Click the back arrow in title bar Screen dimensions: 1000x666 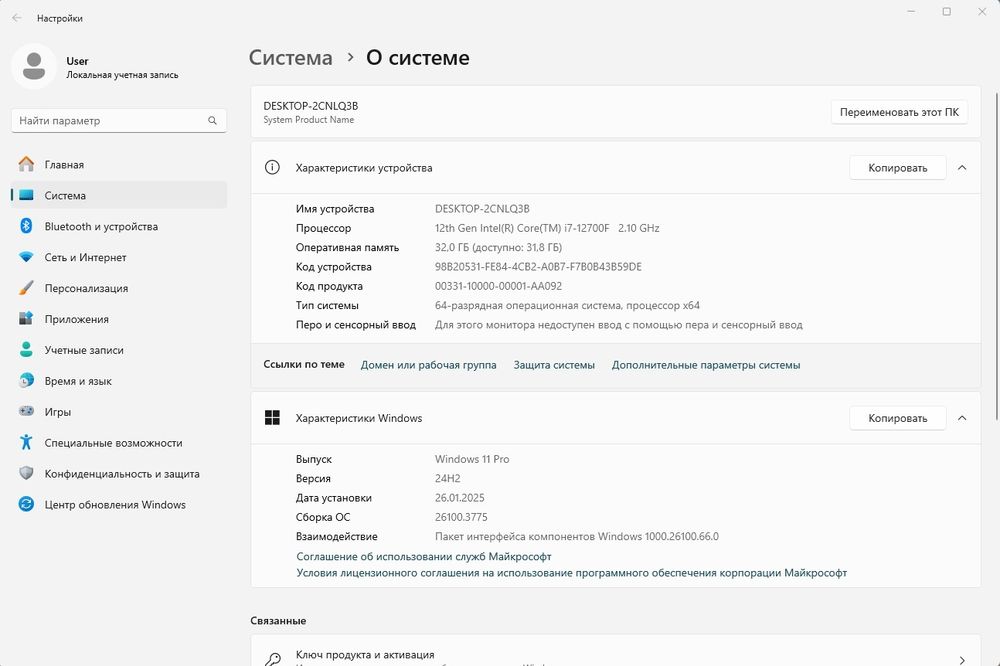coord(17,18)
